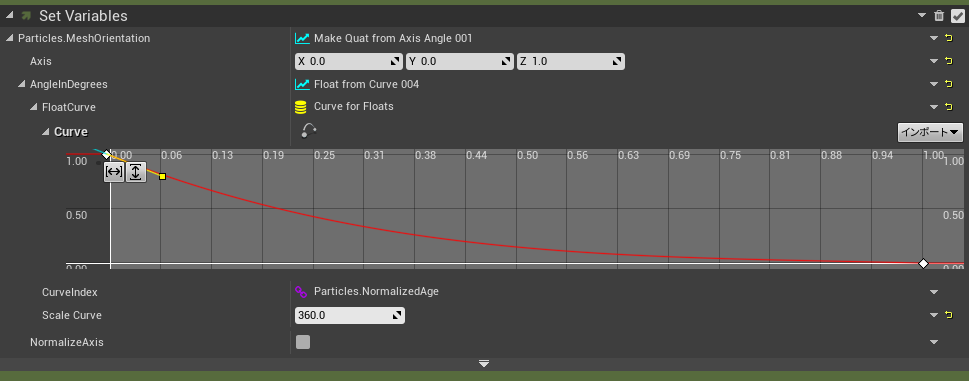969x381 pixels.
Task: Click the Axis X value field
Action: point(349,62)
